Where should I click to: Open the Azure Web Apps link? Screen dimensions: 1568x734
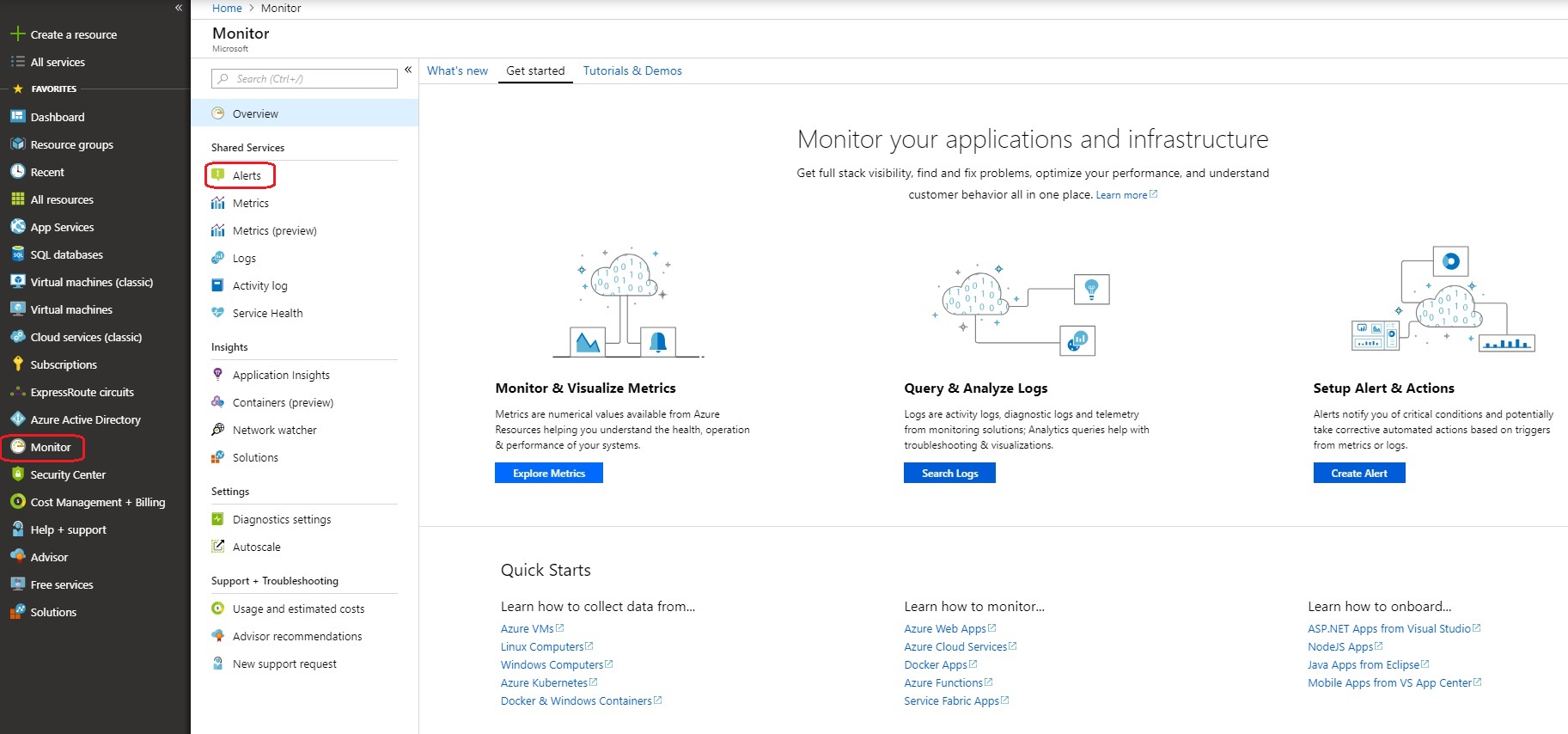point(949,628)
